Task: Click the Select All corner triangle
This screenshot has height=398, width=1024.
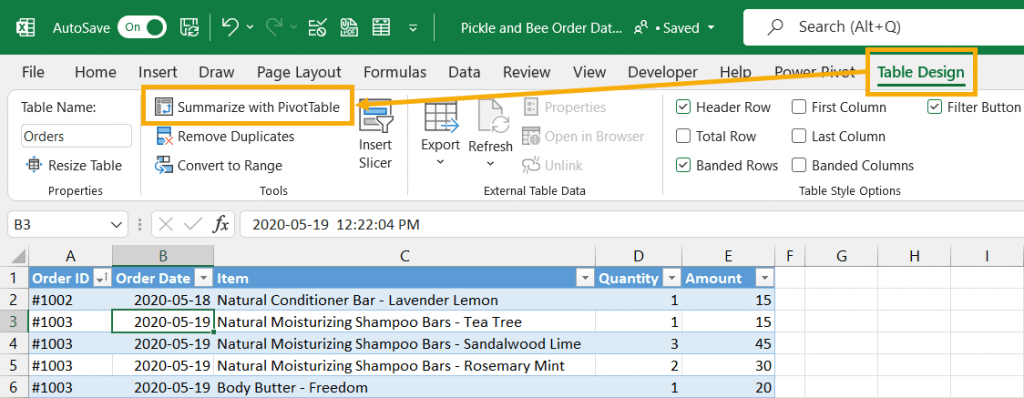Action: 18,256
